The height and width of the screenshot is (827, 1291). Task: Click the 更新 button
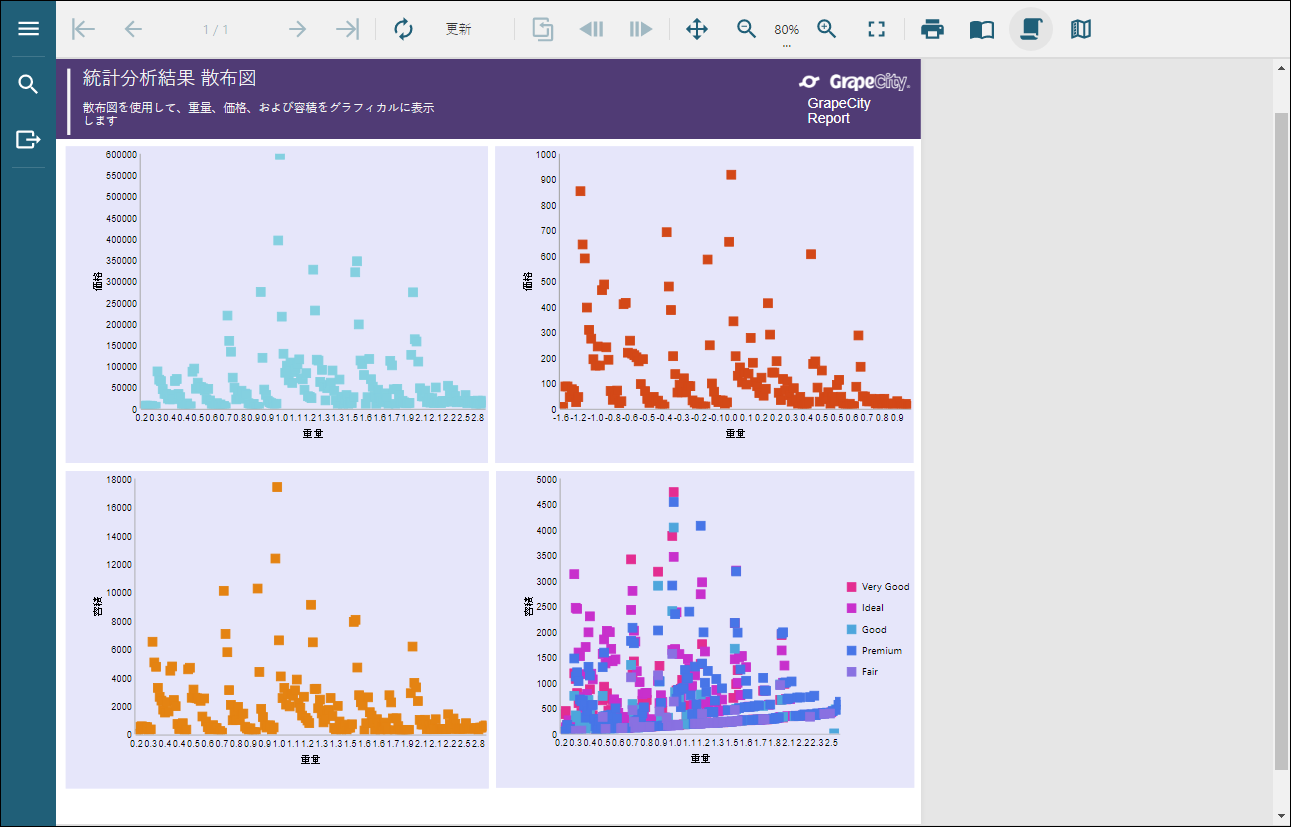pyautogui.click(x=458, y=29)
